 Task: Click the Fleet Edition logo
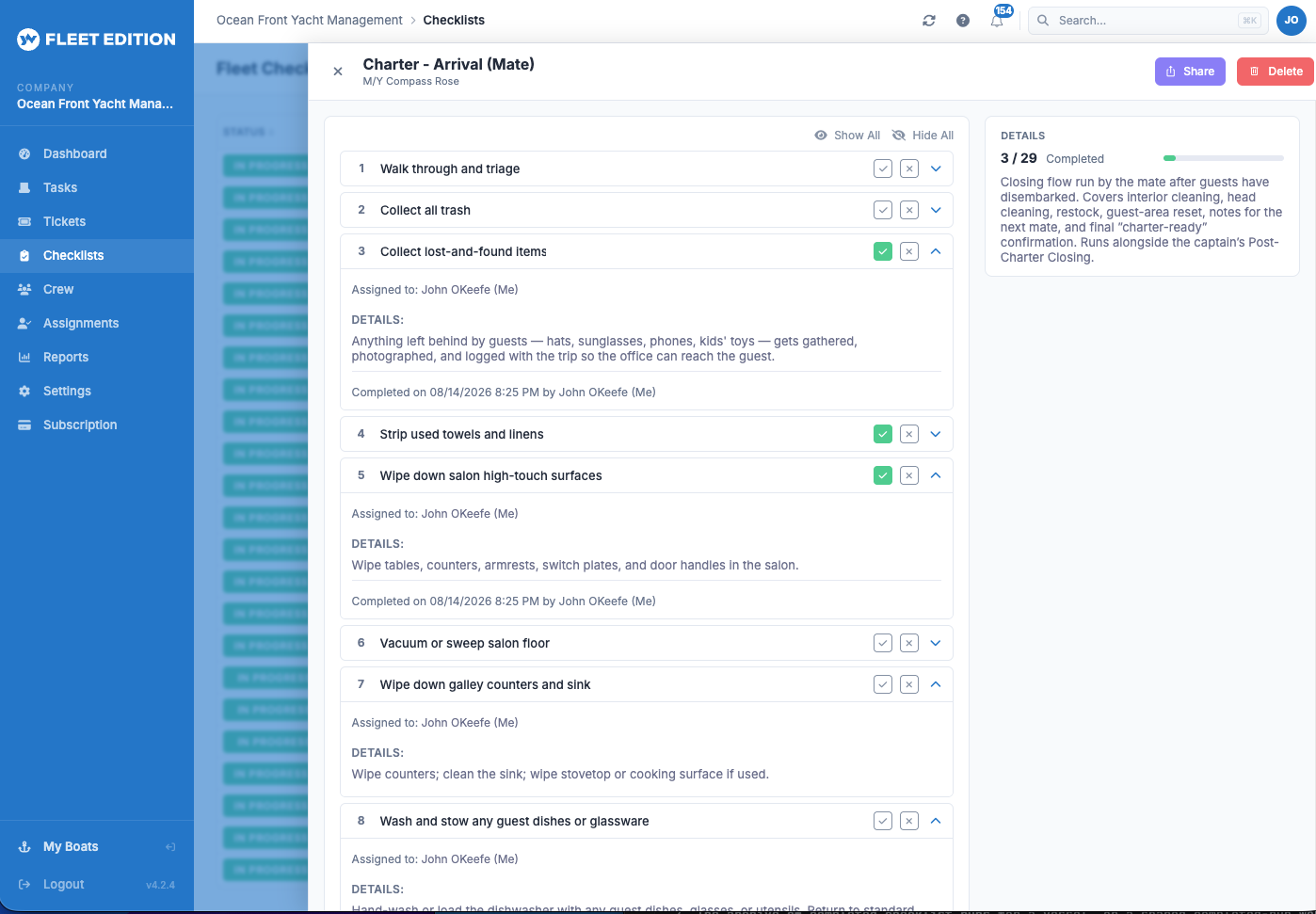pos(96,40)
